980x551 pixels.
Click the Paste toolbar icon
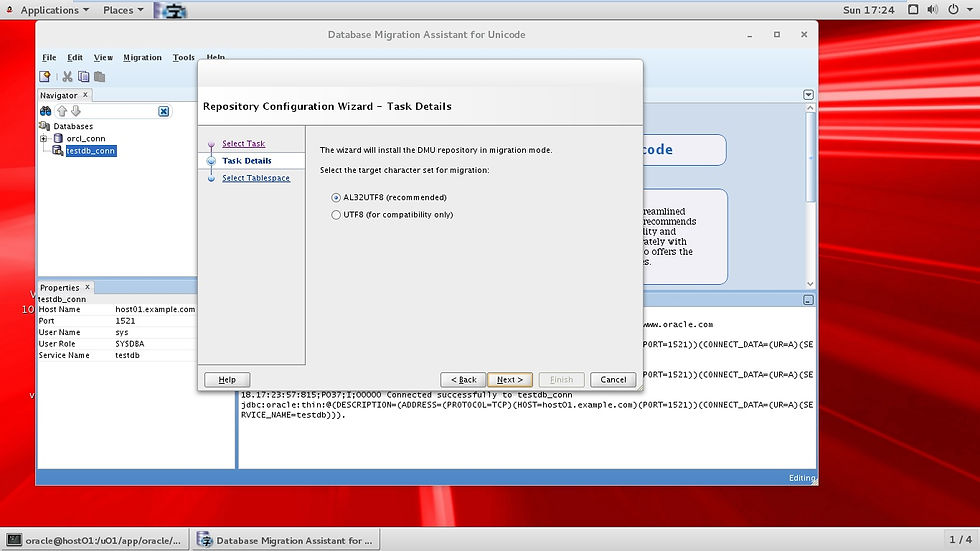99,76
